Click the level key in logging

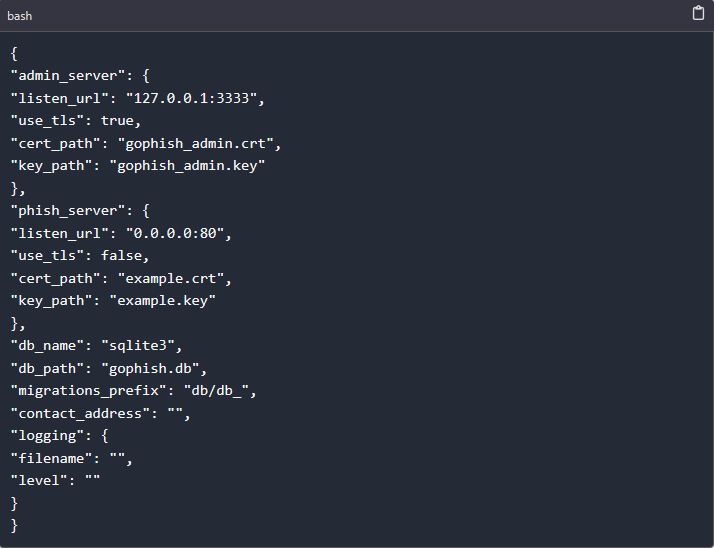point(39,481)
